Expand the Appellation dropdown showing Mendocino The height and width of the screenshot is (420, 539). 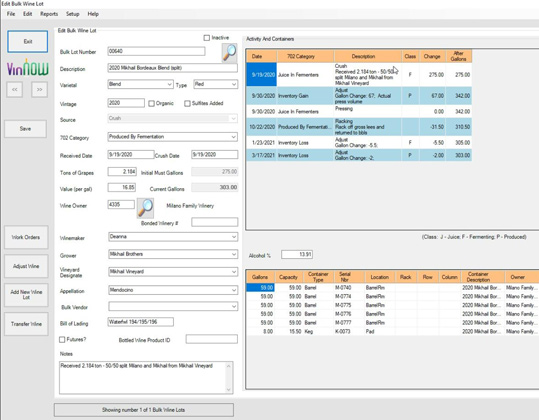[173, 290]
